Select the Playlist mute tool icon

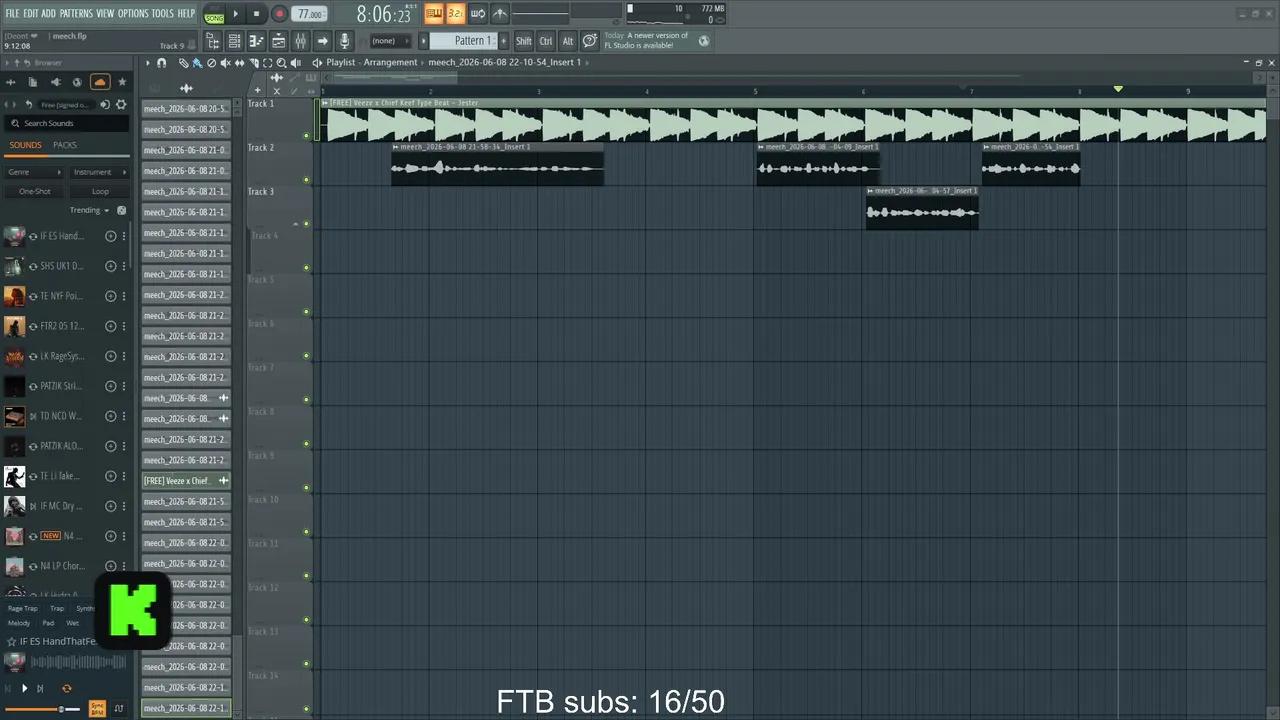coord(225,63)
